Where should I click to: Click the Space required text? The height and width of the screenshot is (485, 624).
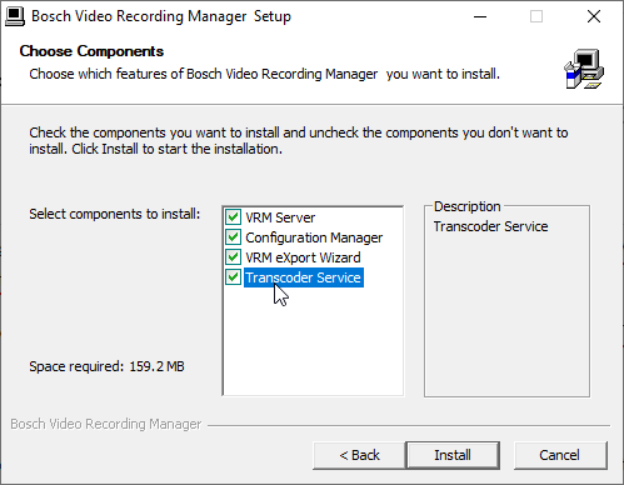106,367
